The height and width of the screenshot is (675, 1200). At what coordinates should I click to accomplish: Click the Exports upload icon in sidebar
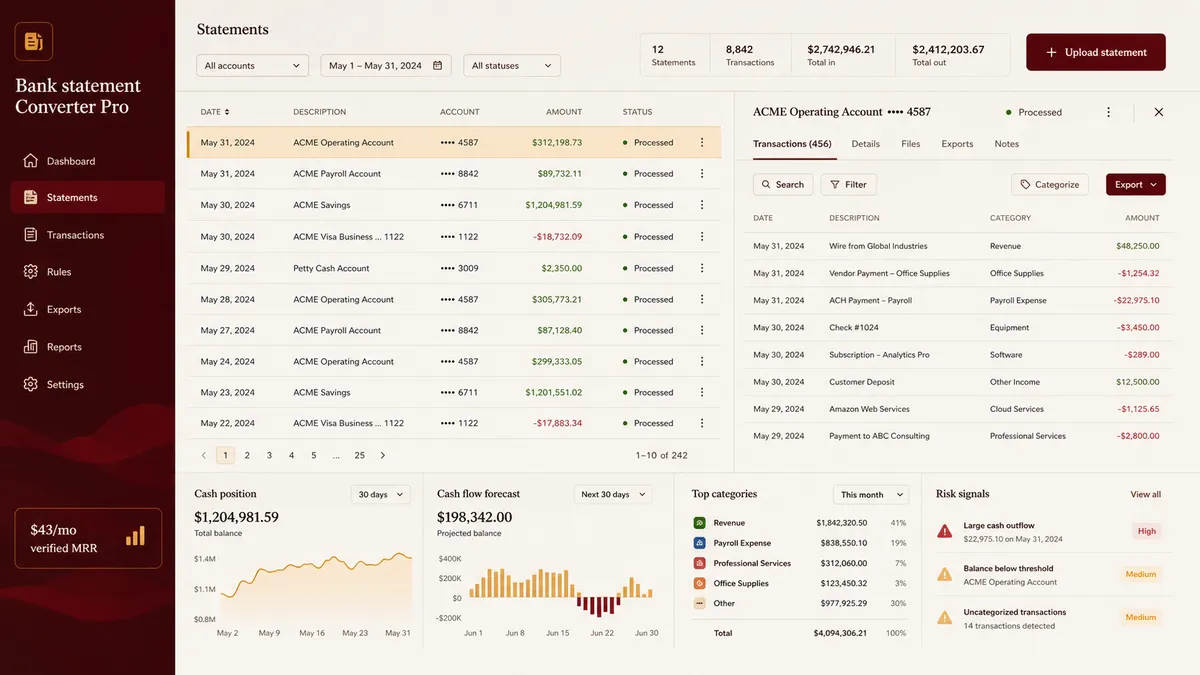[x=30, y=310]
